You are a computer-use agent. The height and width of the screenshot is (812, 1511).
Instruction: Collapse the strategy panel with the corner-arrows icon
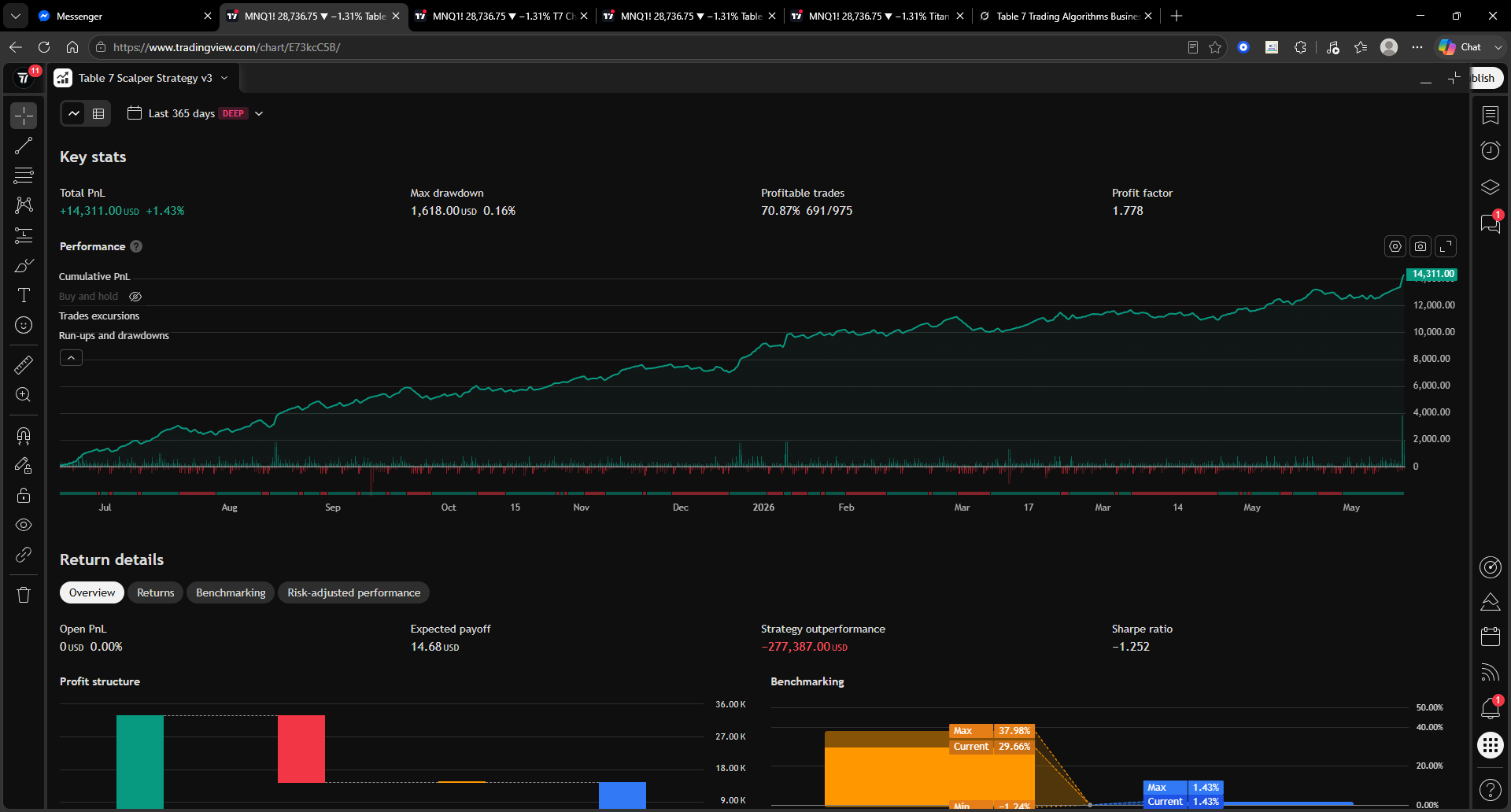pyautogui.click(x=1453, y=79)
